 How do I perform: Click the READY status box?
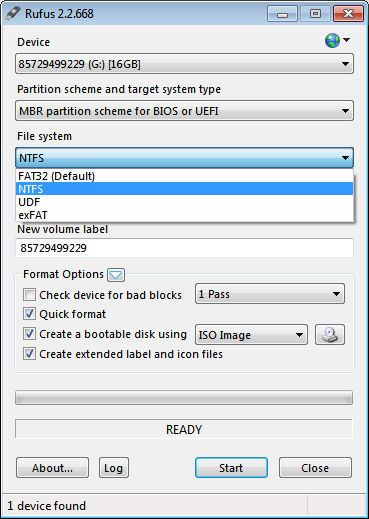(184, 429)
